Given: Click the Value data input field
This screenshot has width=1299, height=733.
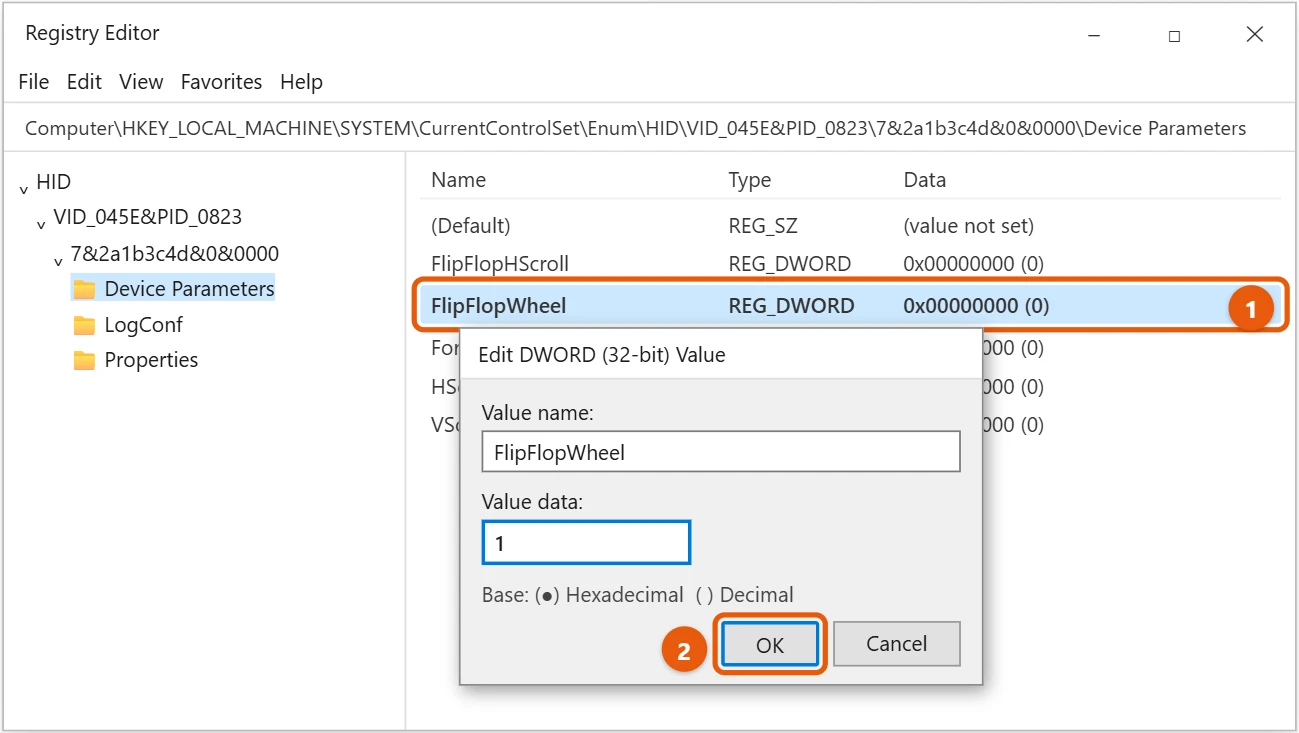Looking at the screenshot, I should point(586,543).
